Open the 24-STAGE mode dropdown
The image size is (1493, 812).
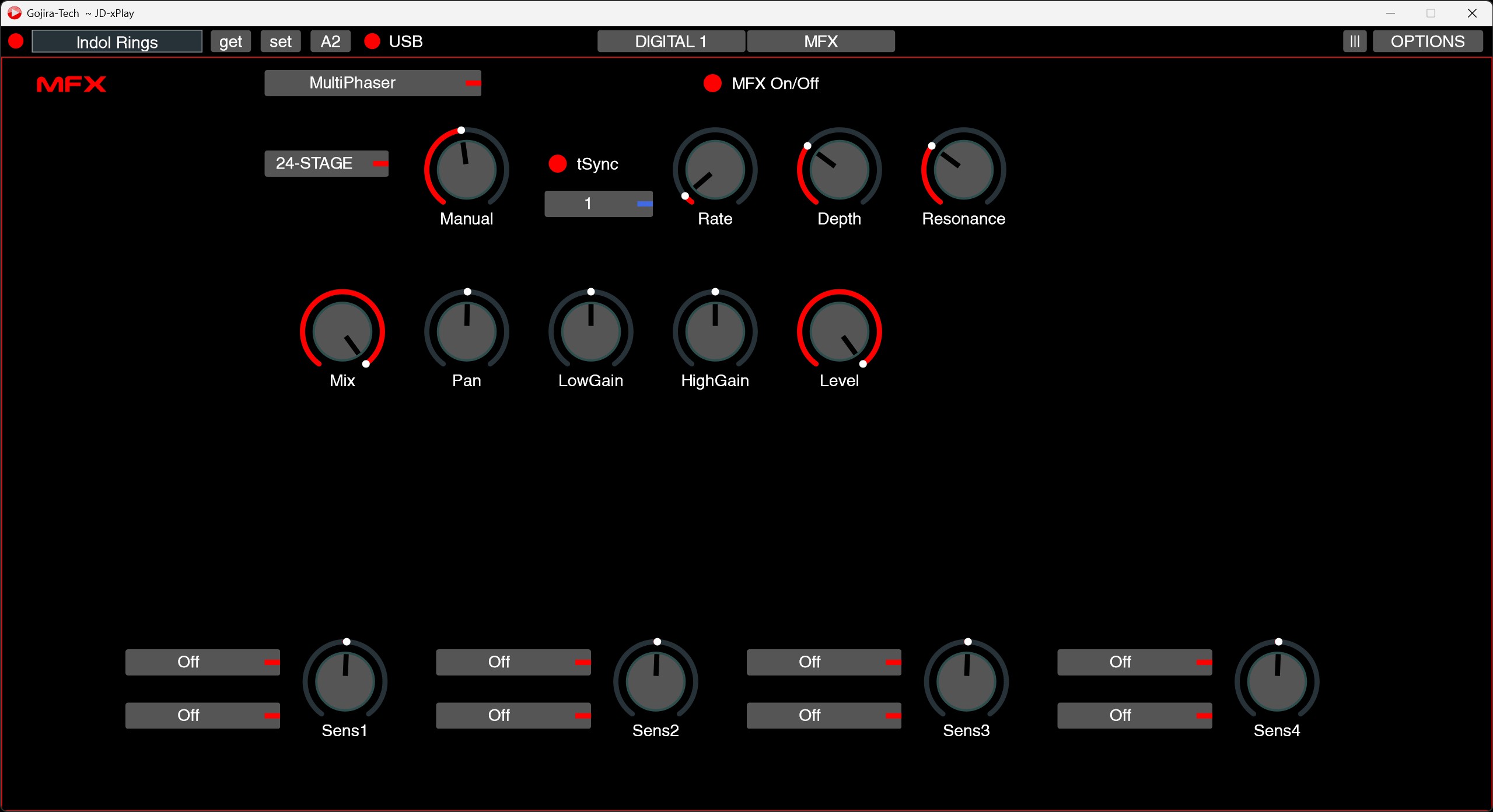[327, 163]
